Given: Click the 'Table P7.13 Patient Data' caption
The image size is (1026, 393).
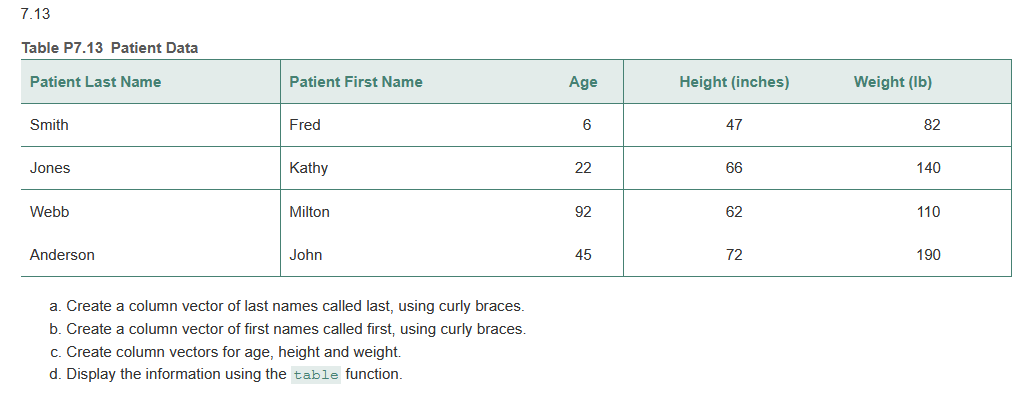Looking at the screenshot, I should point(110,48).
